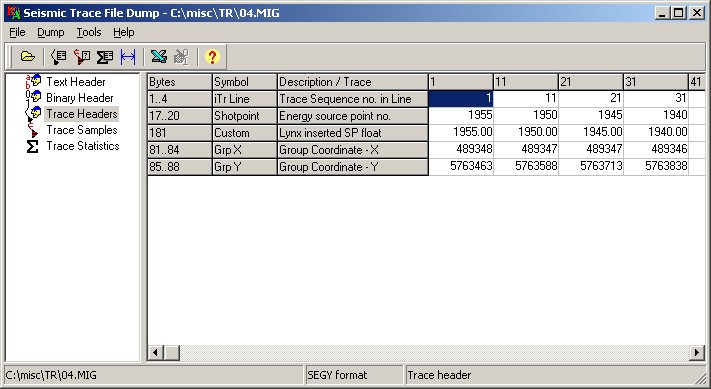711x389 pixels.
Task: Click 'Group Coordinate - X' description
Action: (x=353, y=150)
